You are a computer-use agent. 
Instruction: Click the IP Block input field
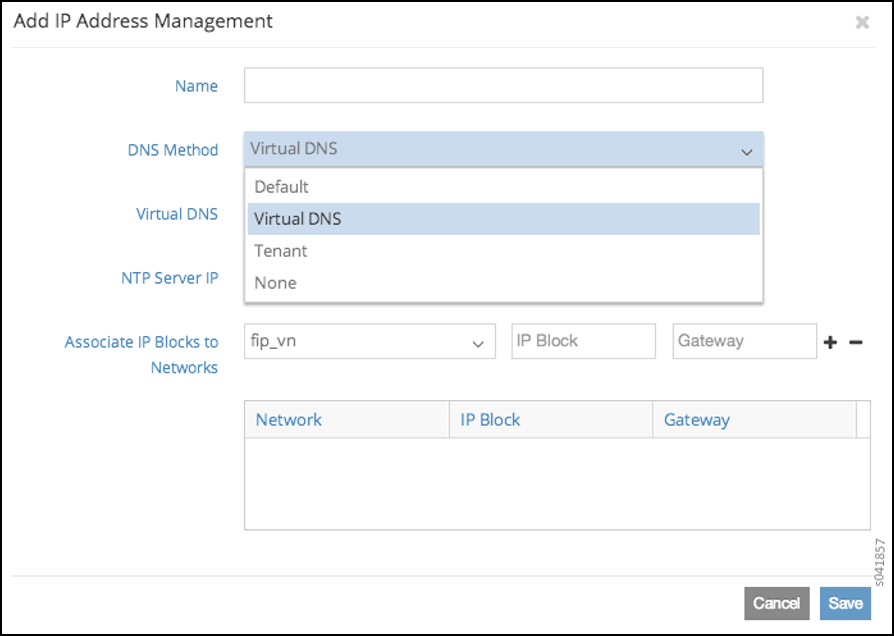point(583,341)
